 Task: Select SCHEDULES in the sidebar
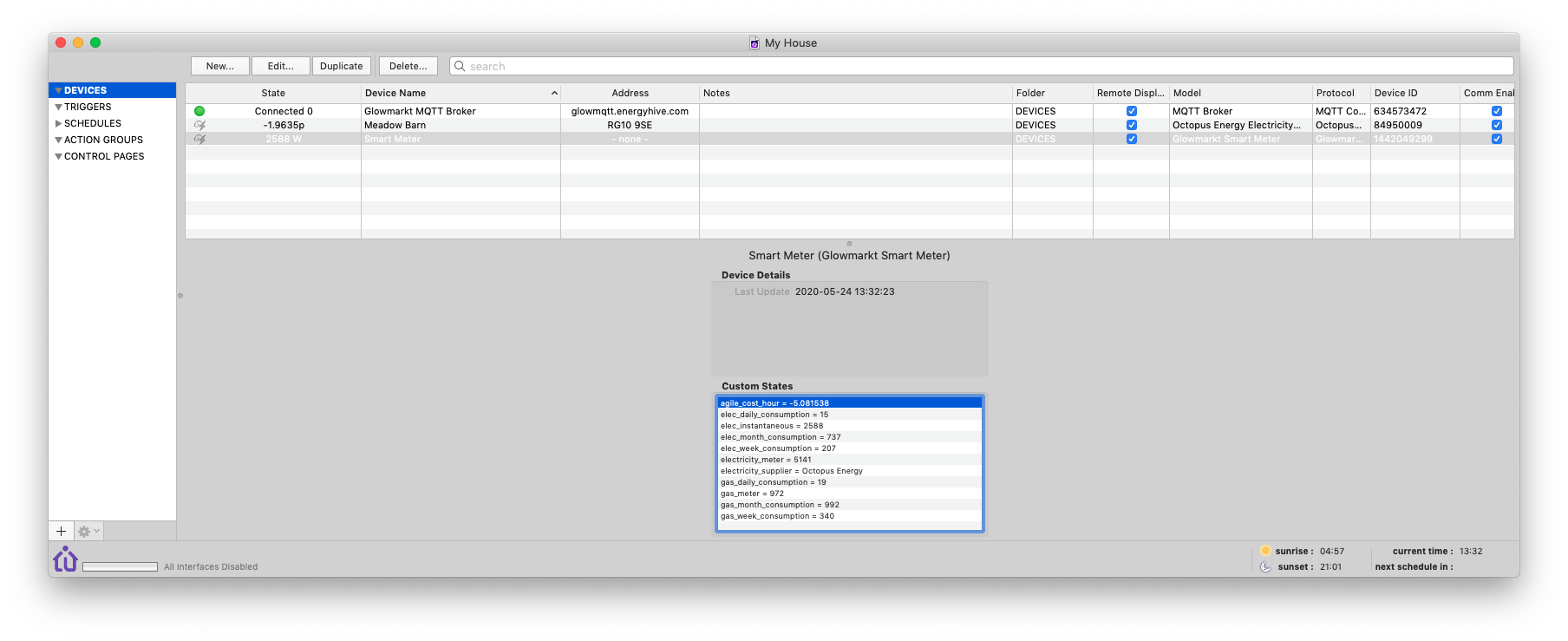coord(93,123)
